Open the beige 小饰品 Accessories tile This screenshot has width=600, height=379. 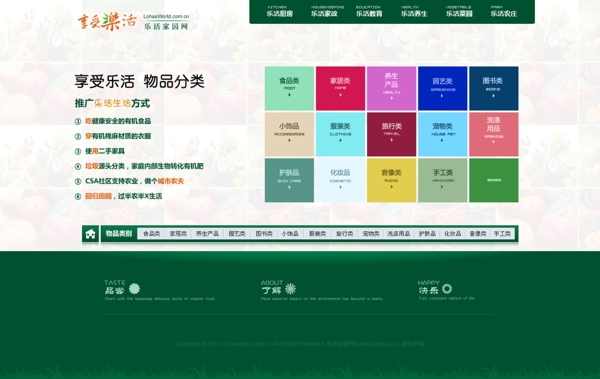coord(289,134)
